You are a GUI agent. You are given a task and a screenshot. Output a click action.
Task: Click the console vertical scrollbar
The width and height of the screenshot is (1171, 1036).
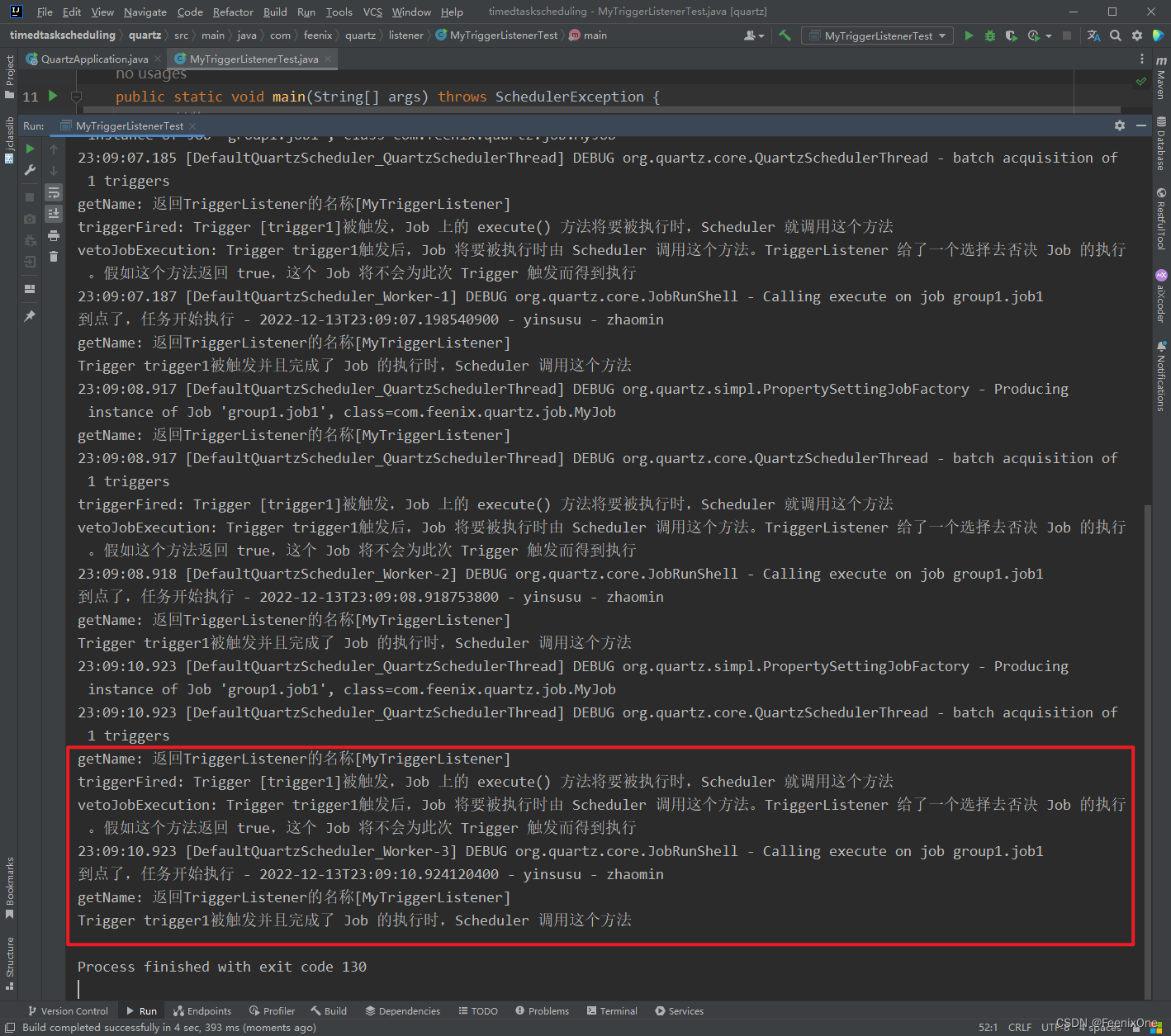pyautogui.click(x=1146, y=751)
